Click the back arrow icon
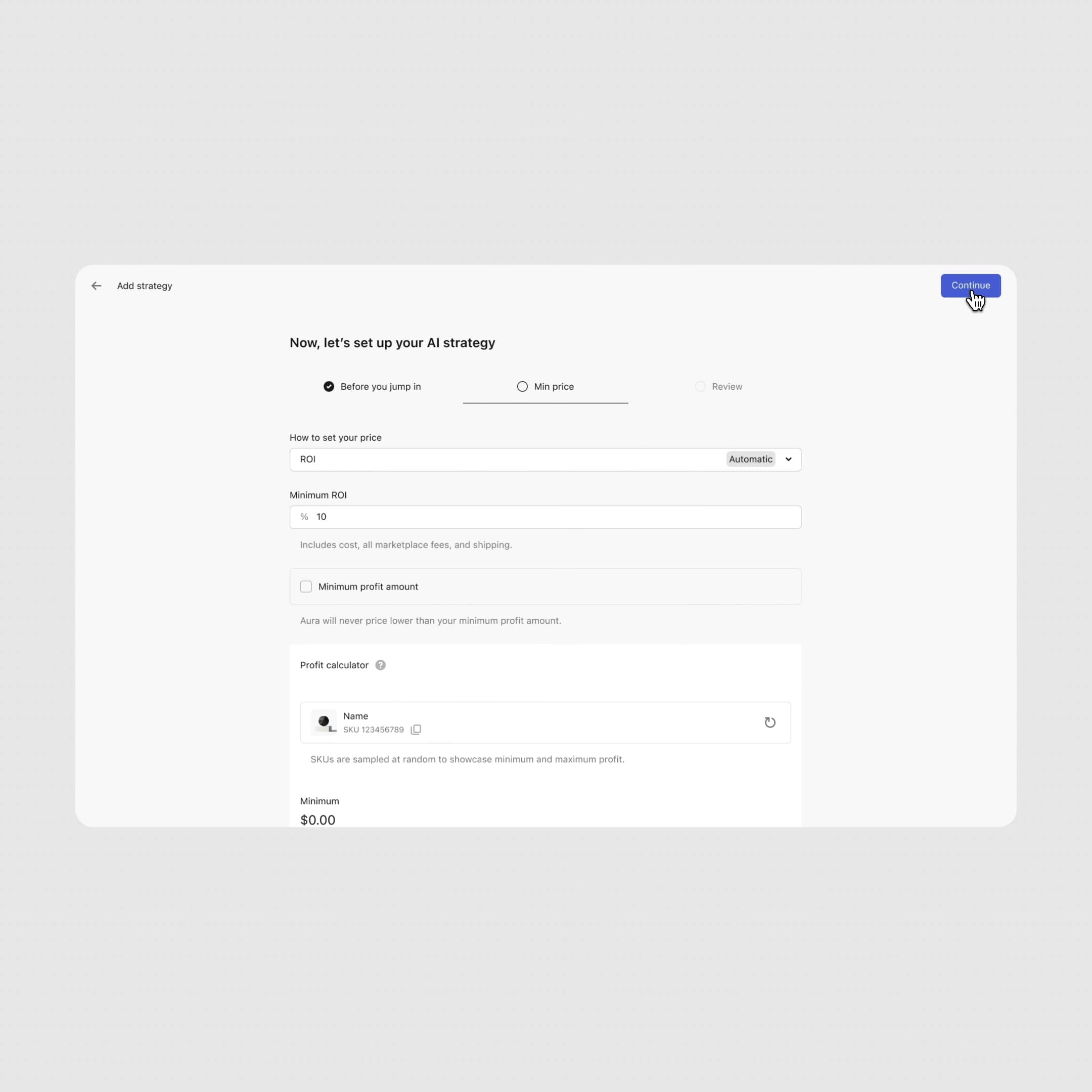1092x1092 pixels. coord(96,286)
